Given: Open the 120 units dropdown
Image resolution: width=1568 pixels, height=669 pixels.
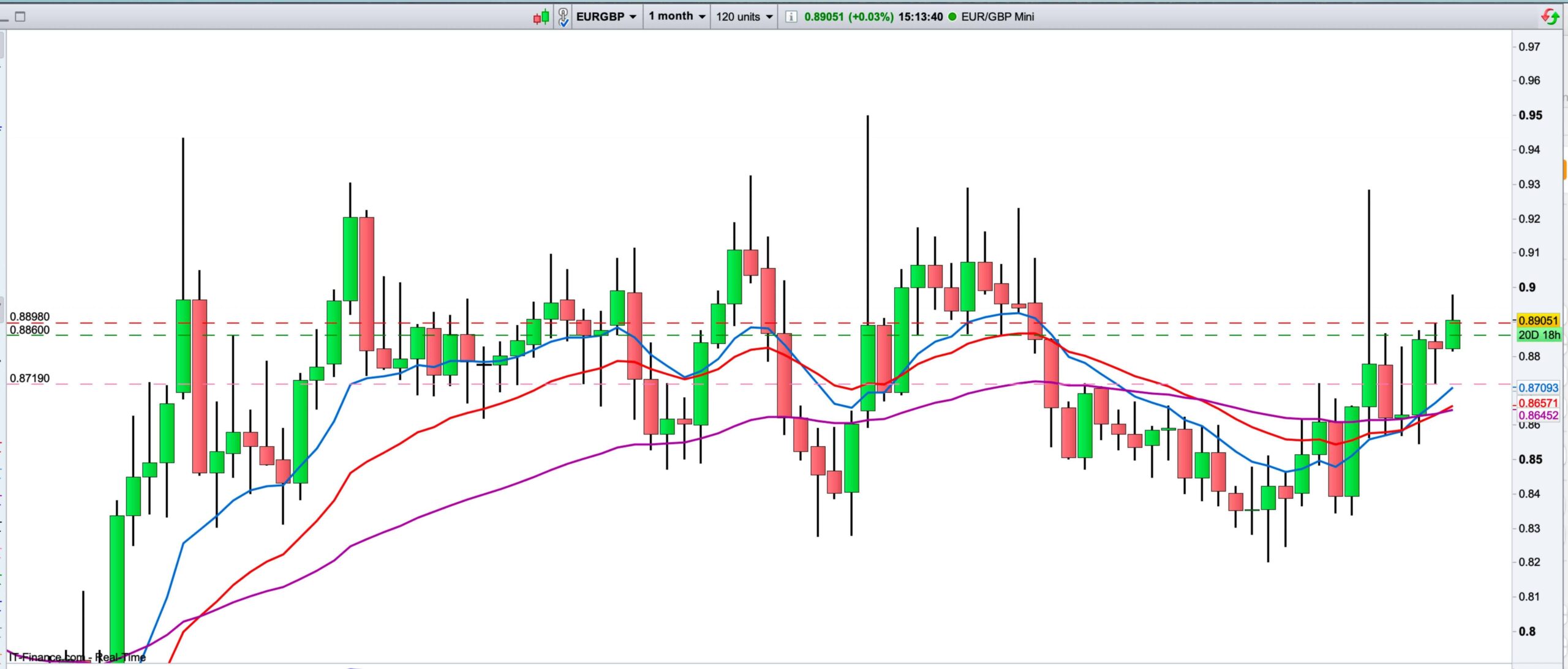Looking at the screenshot, I should click(x=744, y=17).
